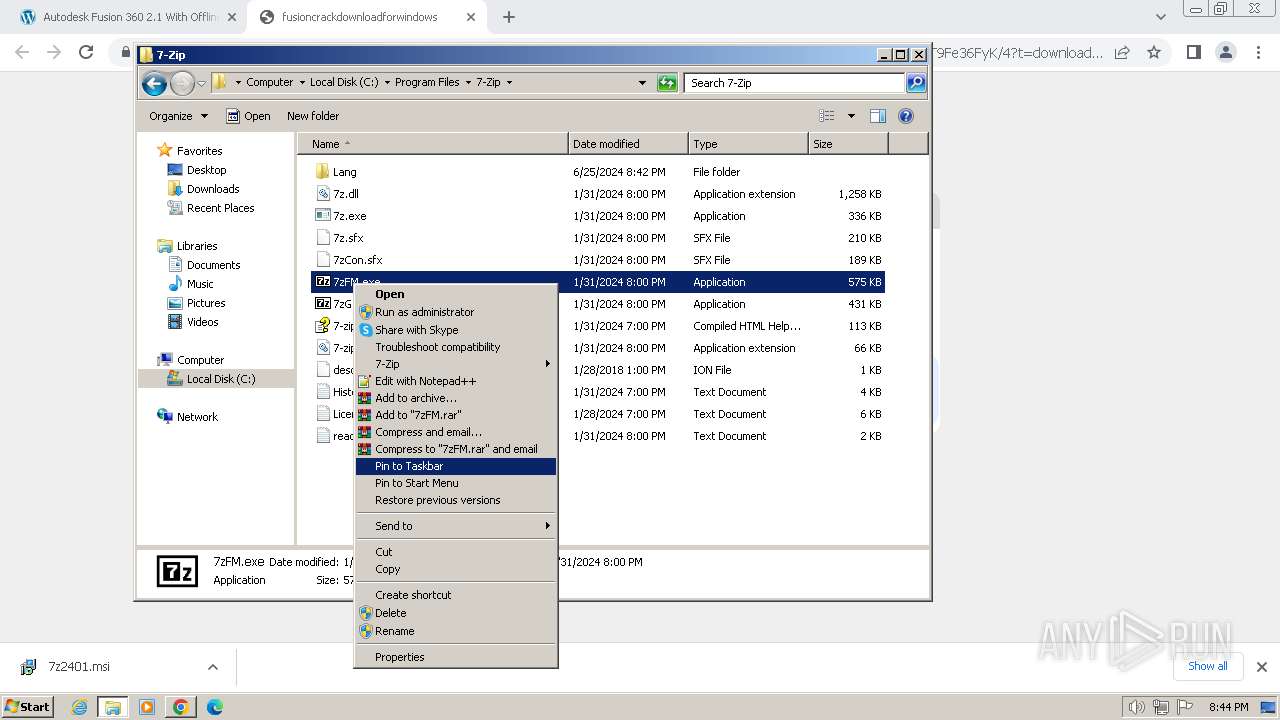Select Downloads in Favorites
The height and width of the screenshot is (720, 1280).
[x=213, y=189]
